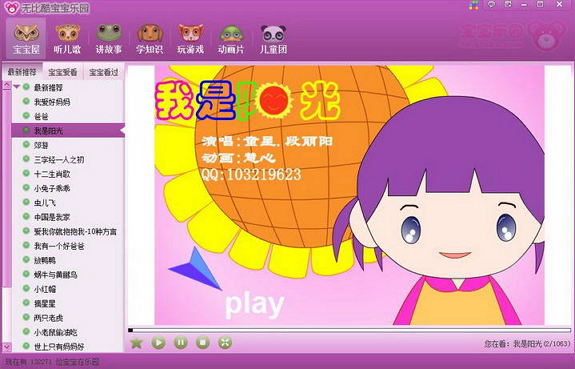This screenshot has height=369, width=575.
Task: Select 小红帽 in the playlist
Action: pos(68,289)
